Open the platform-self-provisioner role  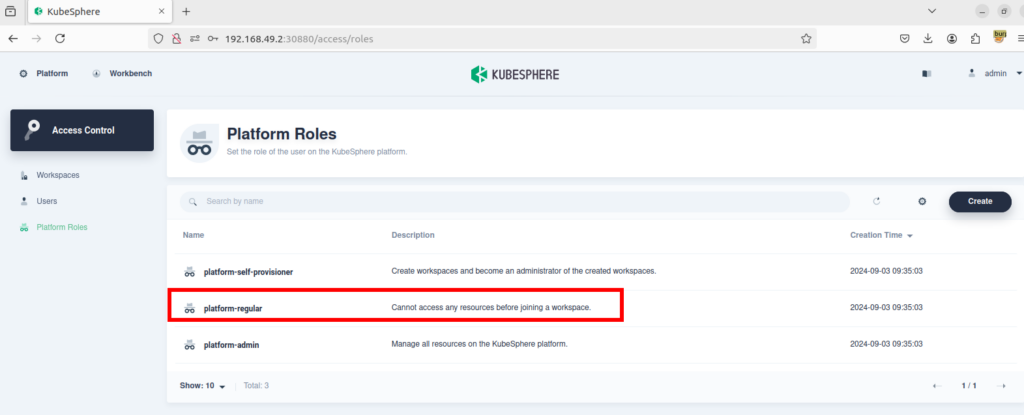click(x=248, y=272)
